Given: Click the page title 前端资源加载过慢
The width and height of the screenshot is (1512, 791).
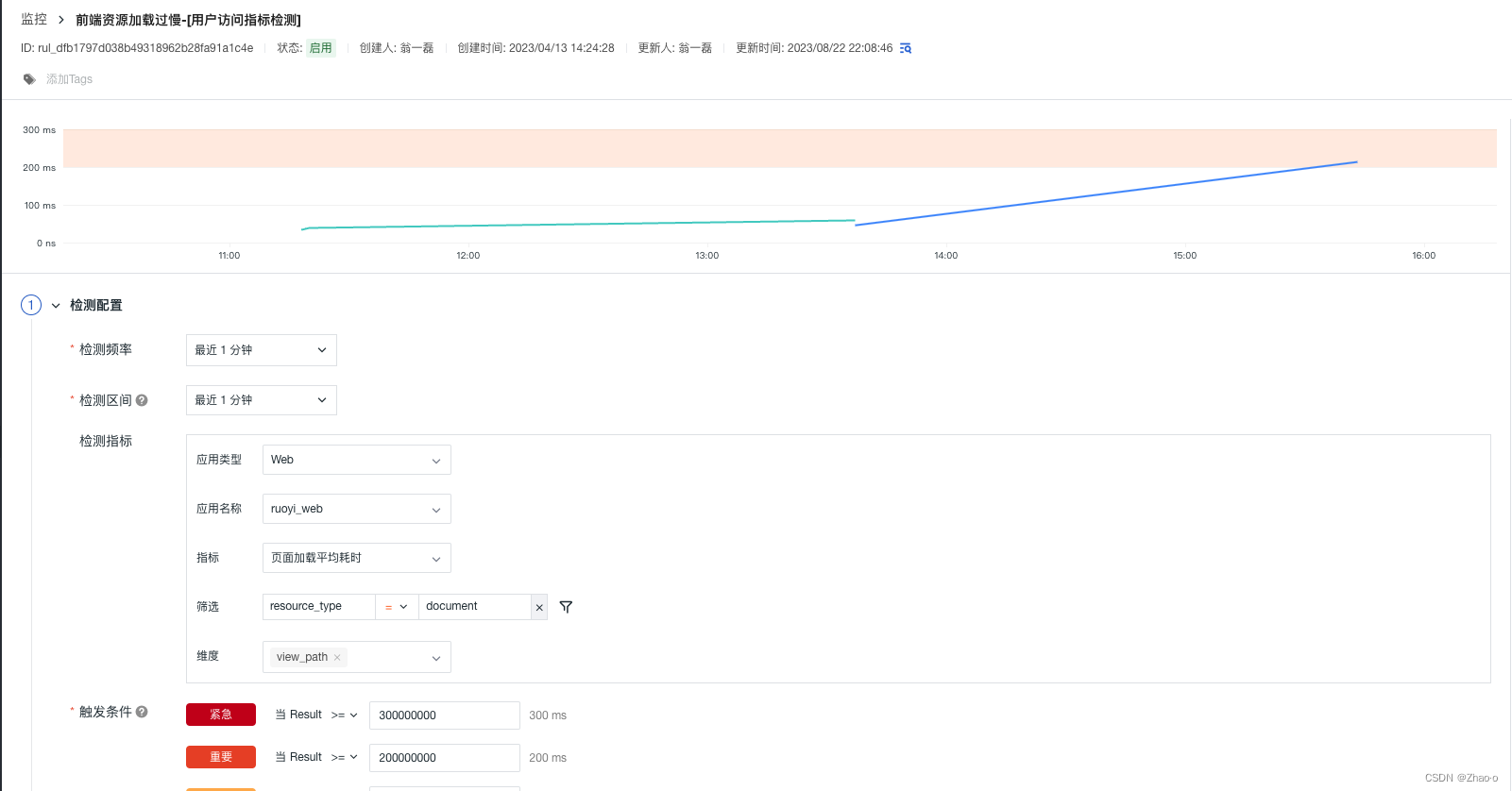Looking at the screenshot, I should [188, 20].
